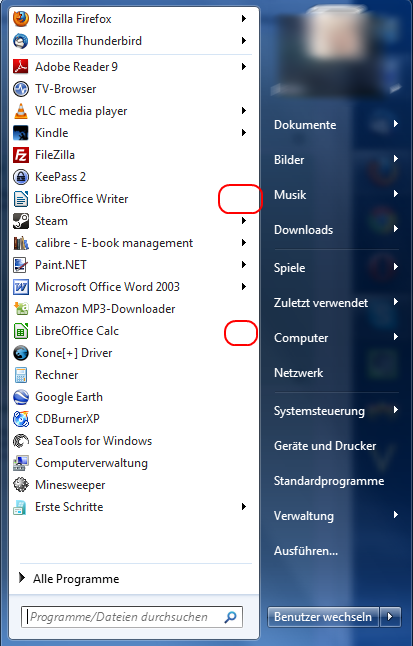Open Systemsteuerung
Screen dimensions: 413x646
319,411
